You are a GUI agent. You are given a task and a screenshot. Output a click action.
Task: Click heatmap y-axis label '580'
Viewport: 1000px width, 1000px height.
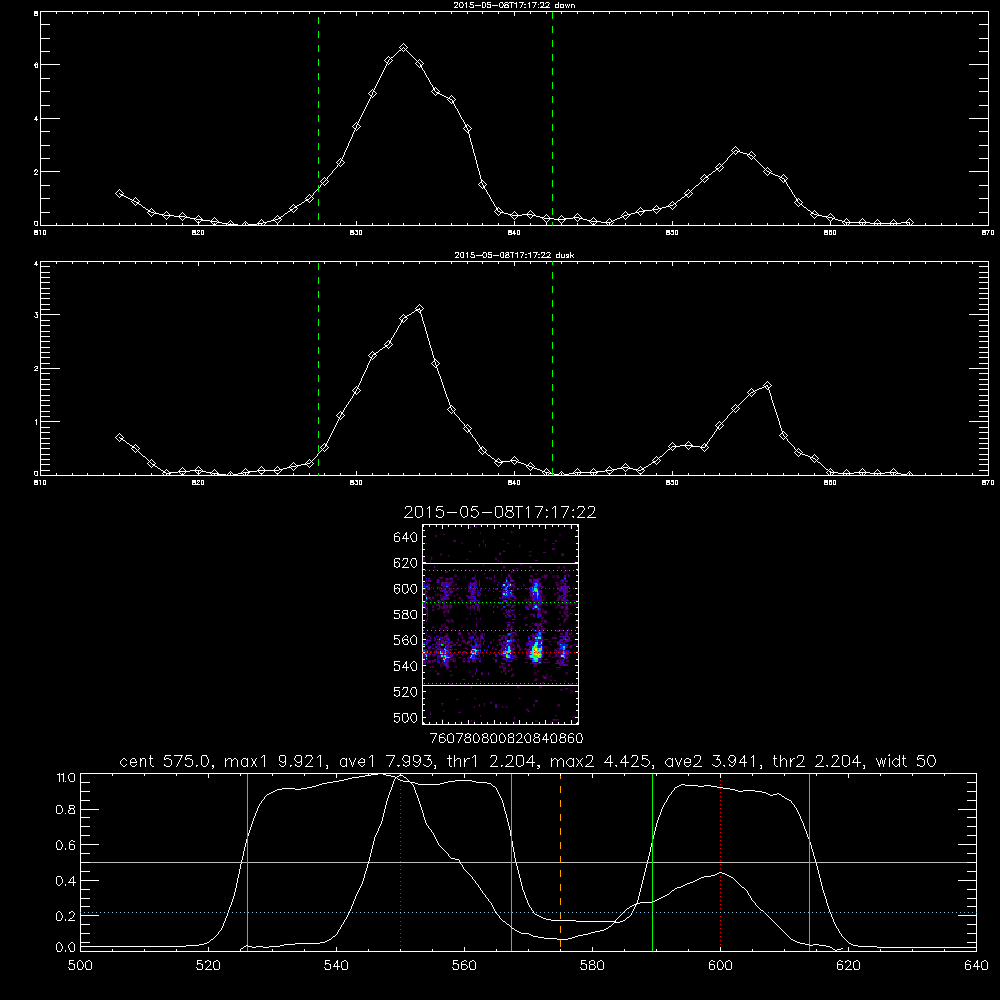pyautogui.click(x=406, y=615)
